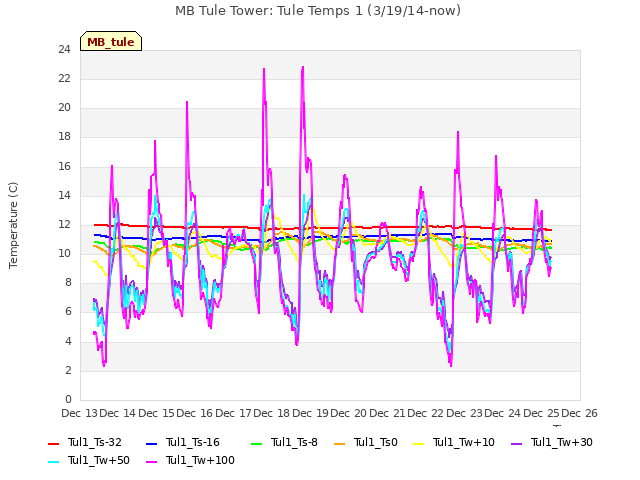Click the Temperature (C) axis label
This screenshot has height=480, width=640.
(13, 225)
